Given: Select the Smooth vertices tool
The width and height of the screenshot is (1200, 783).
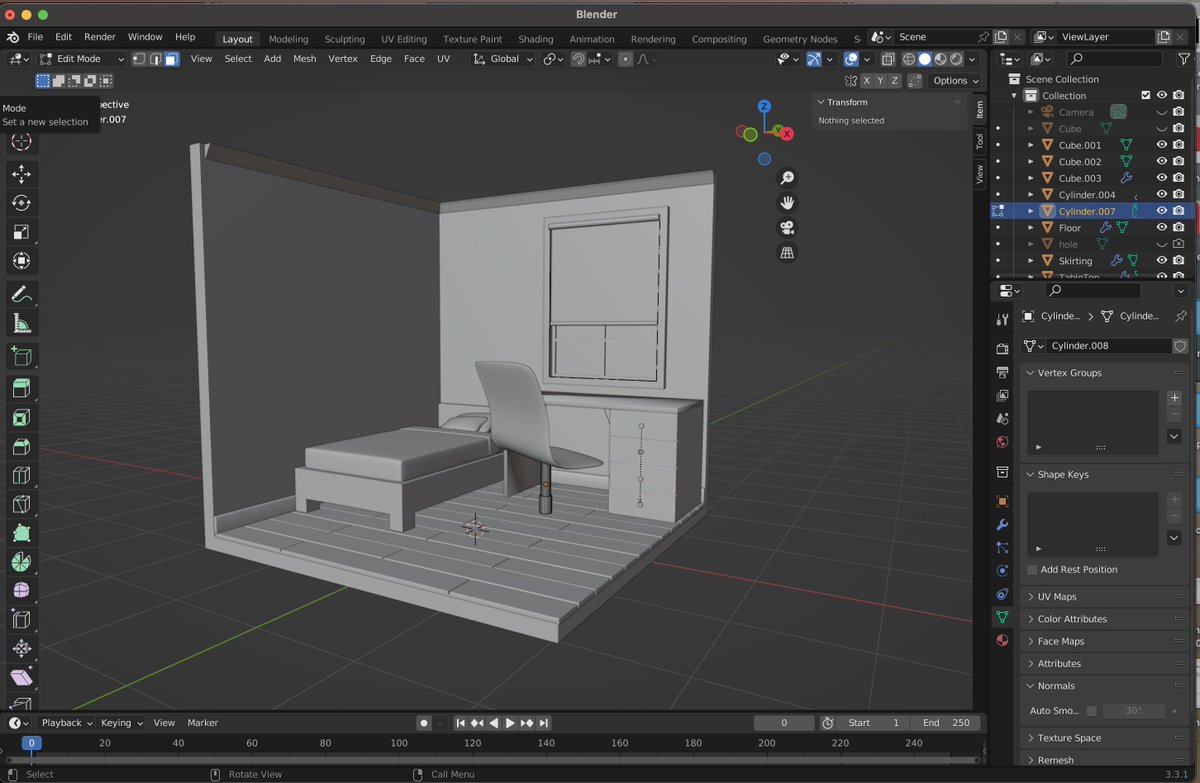Looking at the screenshot, I should [x=21, y=591].
